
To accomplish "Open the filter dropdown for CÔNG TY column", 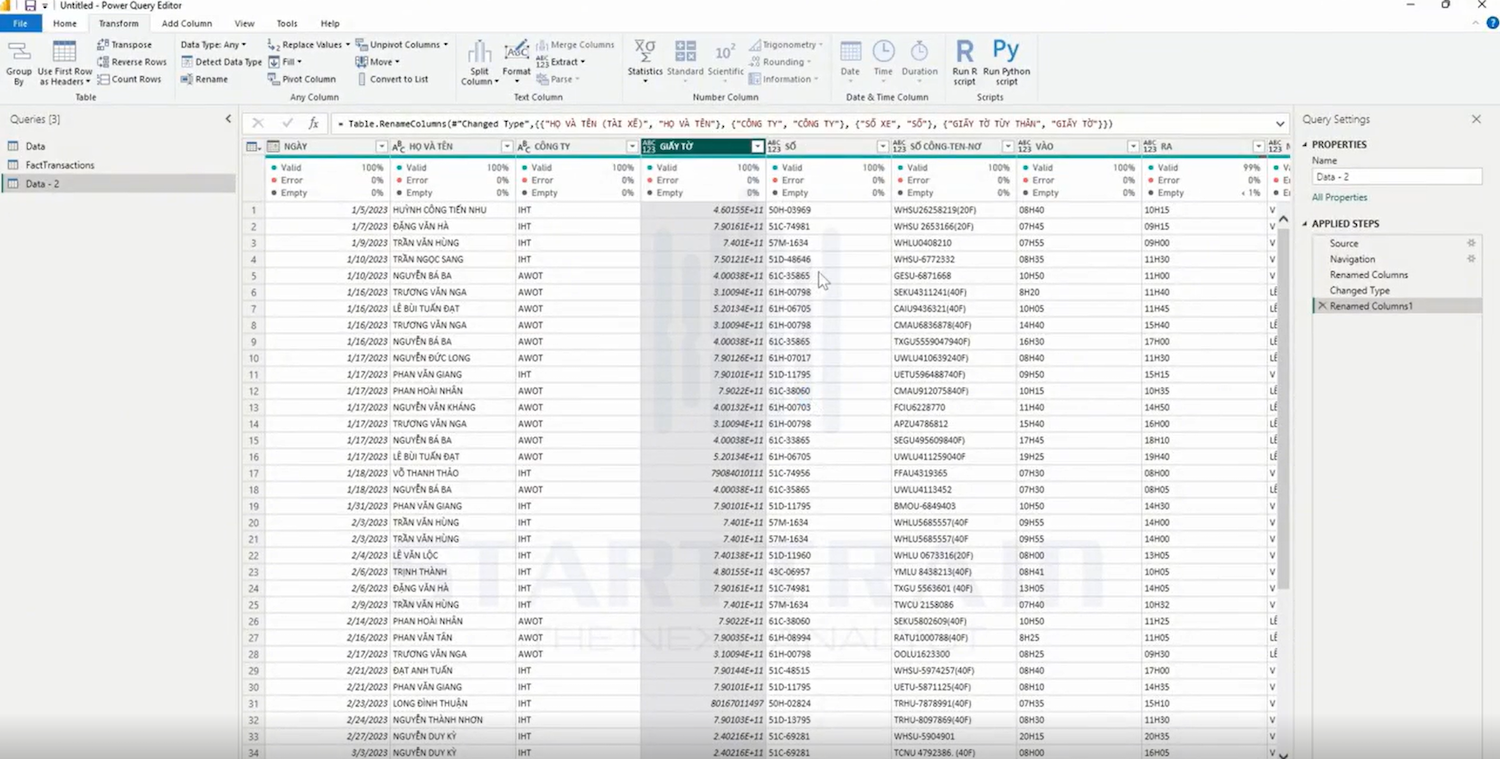I will [631, 147].
